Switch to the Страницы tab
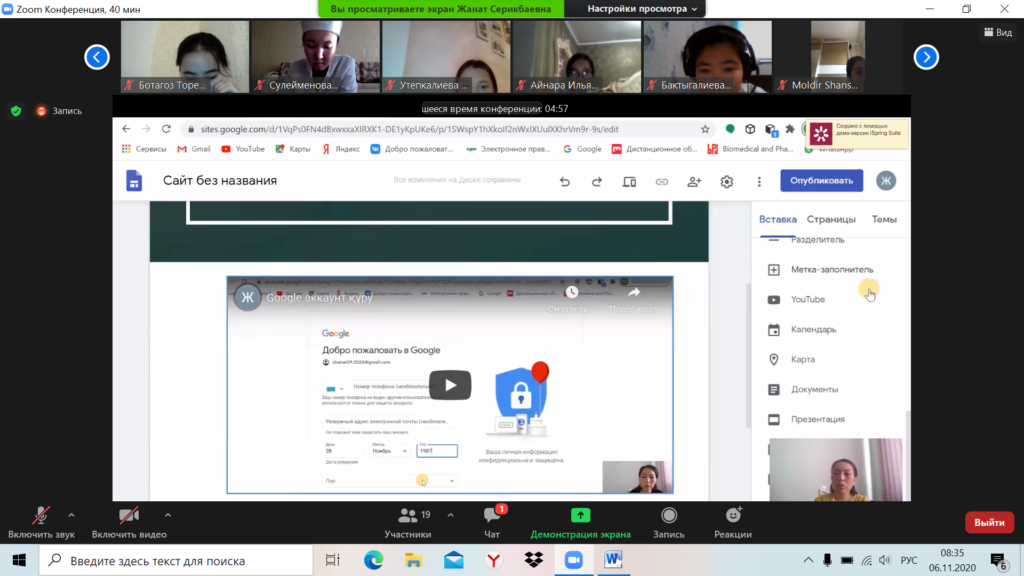Viewport: 1024px width, 576px height. tap(831, 219)
